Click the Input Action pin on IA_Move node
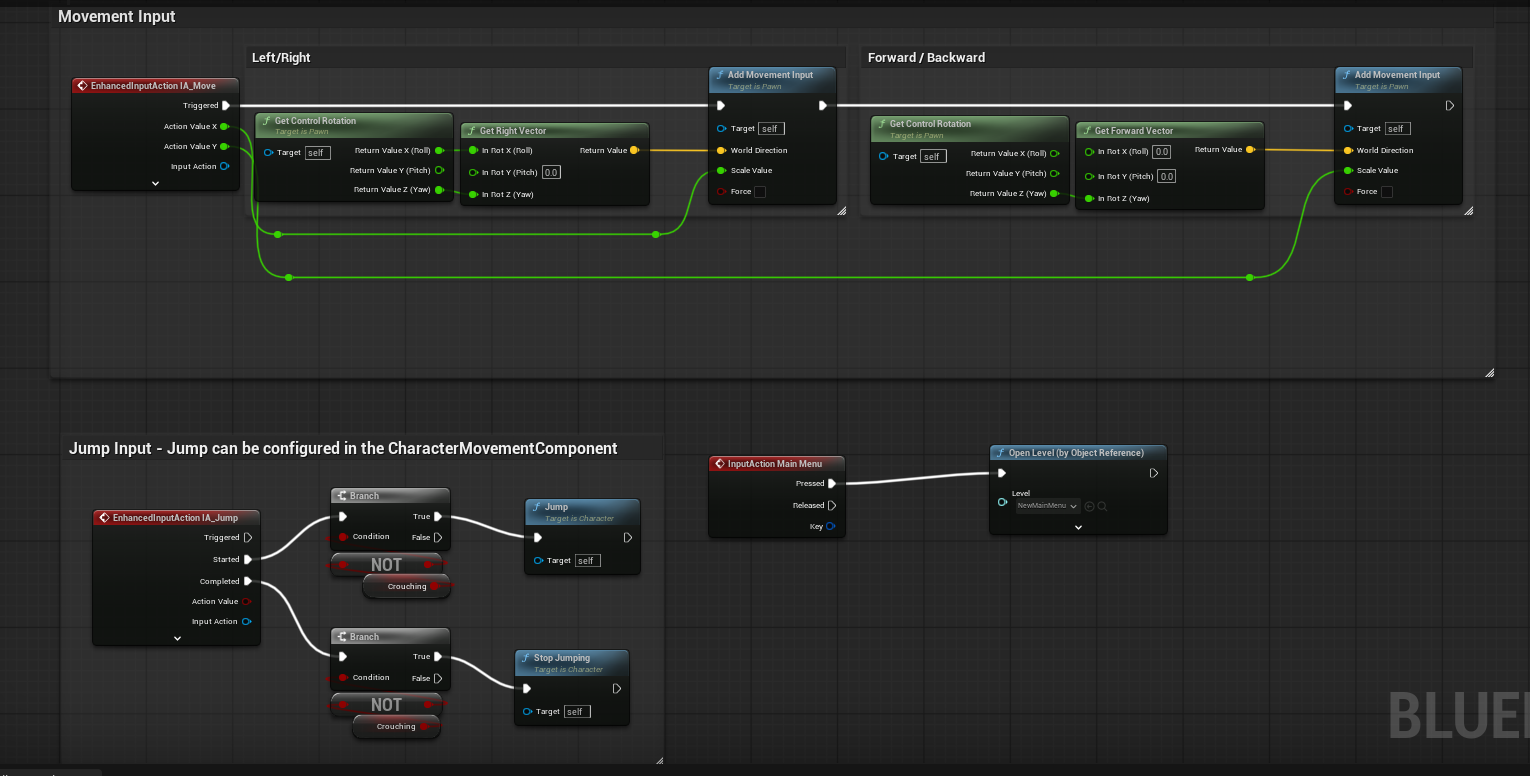The height and width of the screenshot is (776, 1530). [224, 167]
